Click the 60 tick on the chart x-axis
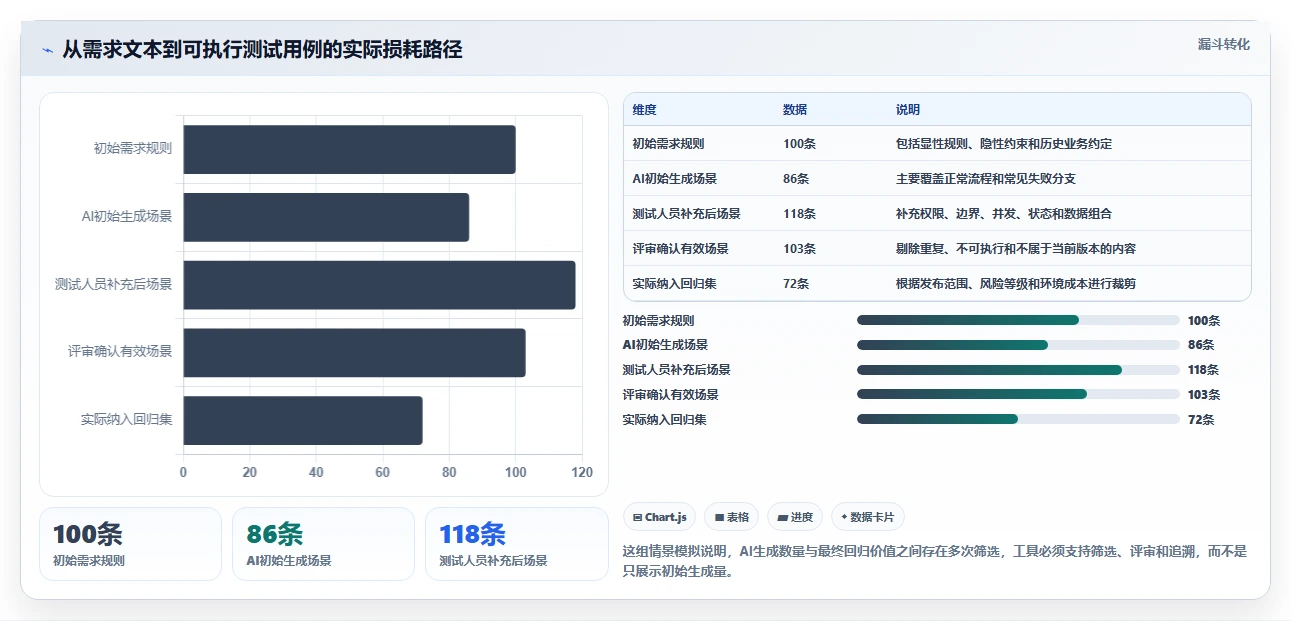 pos(383,473)
